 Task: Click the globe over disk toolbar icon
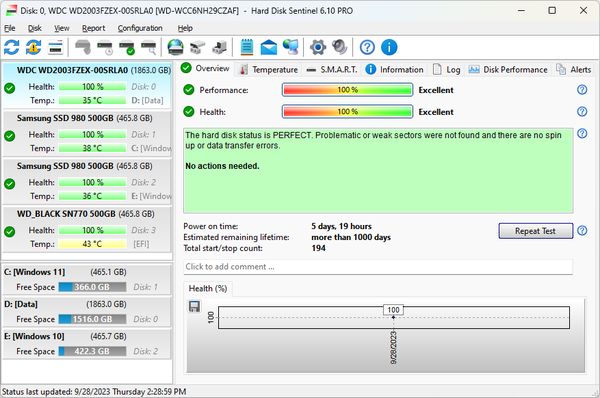176,47
